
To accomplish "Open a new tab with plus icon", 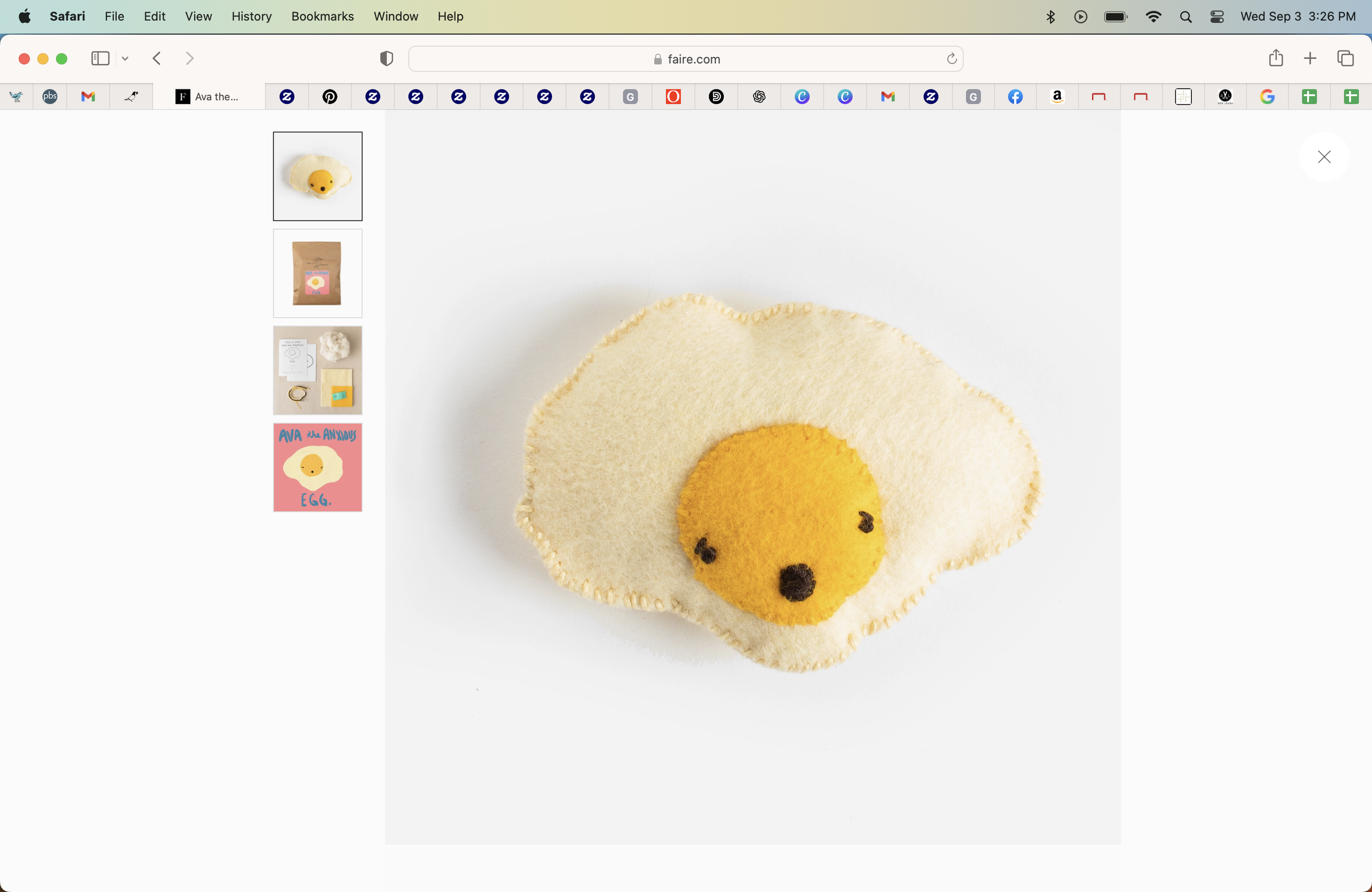I will pyautogui.click(x=1310, y=58).
